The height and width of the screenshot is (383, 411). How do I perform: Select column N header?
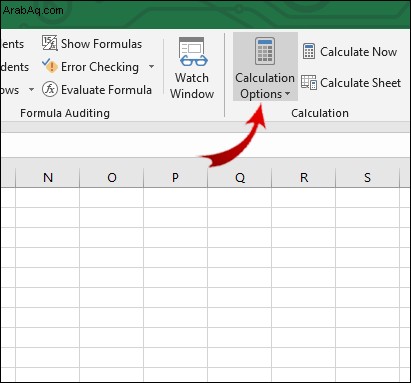(x=48, y=177)
